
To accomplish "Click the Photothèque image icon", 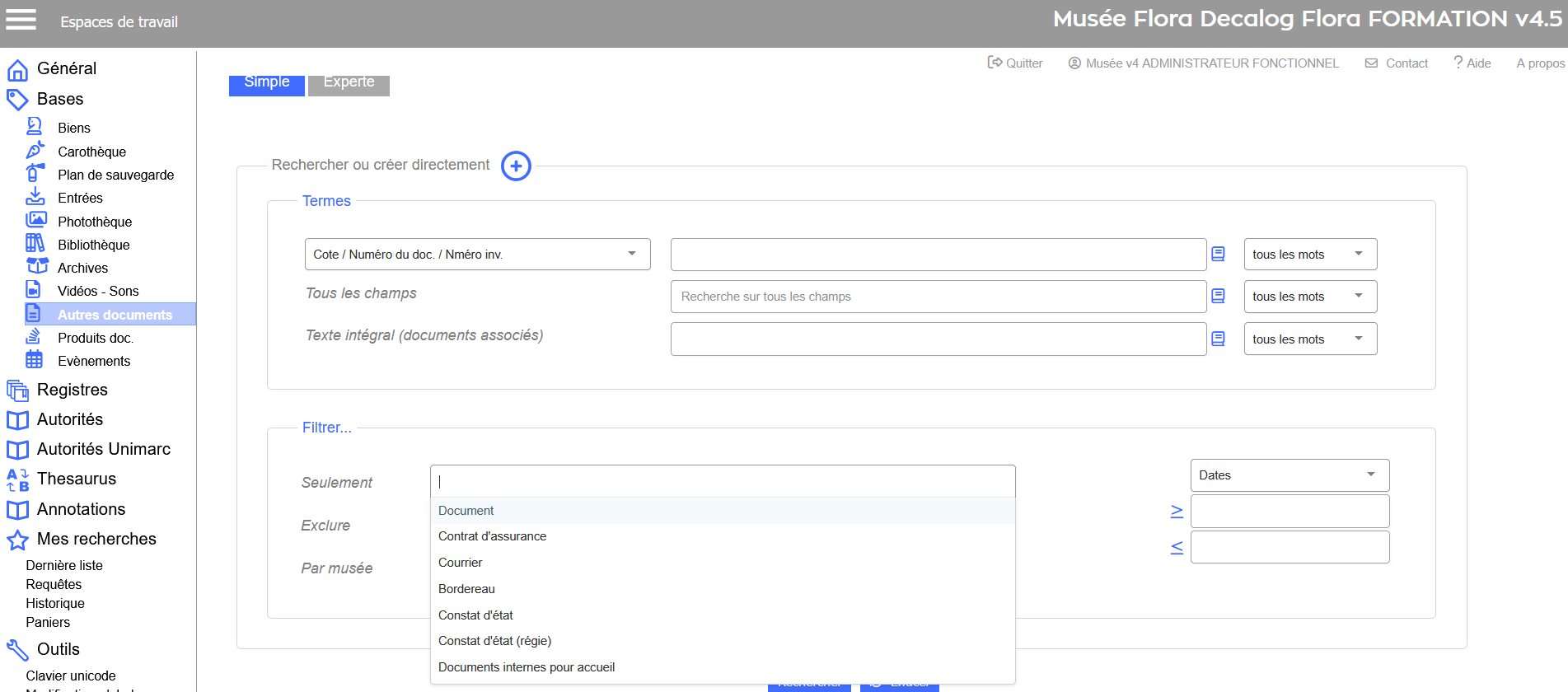I will [35, 220].
